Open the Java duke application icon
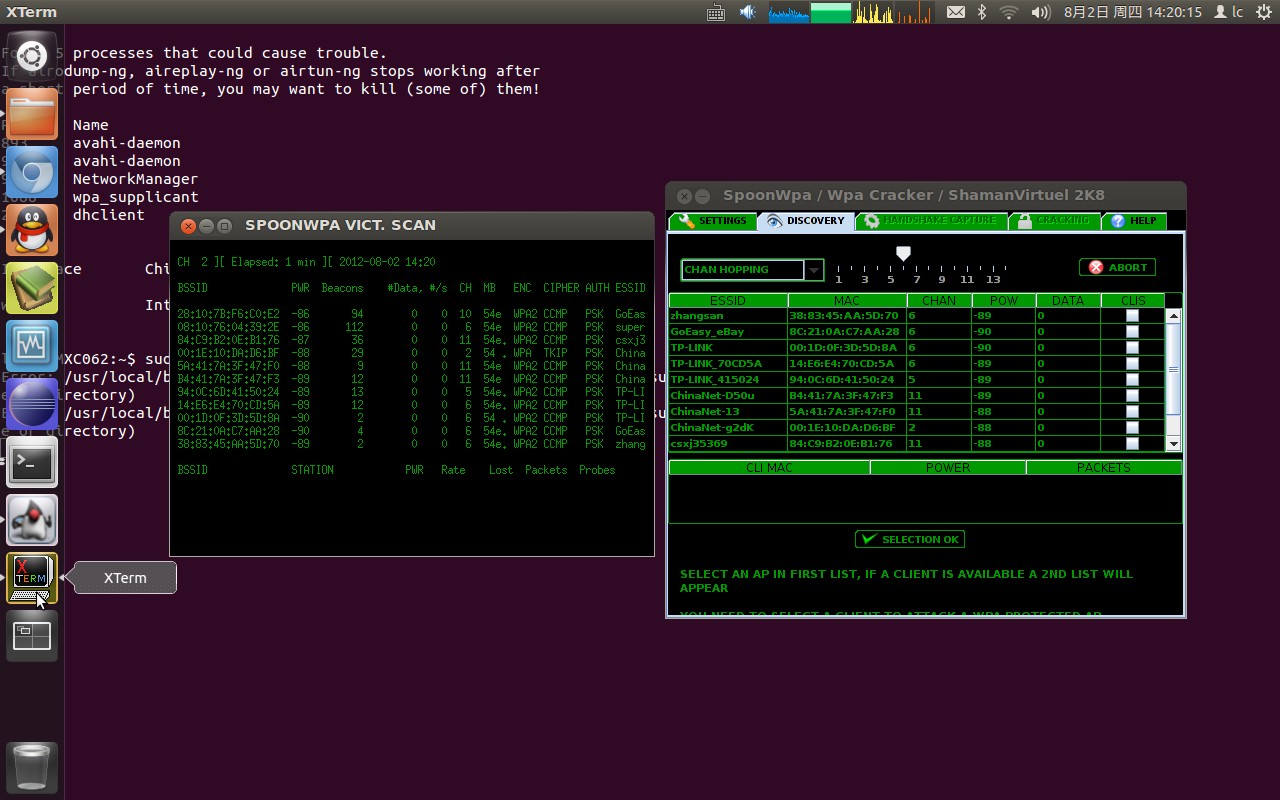This screenshot has height=800, width=1280. pos(32,520)
